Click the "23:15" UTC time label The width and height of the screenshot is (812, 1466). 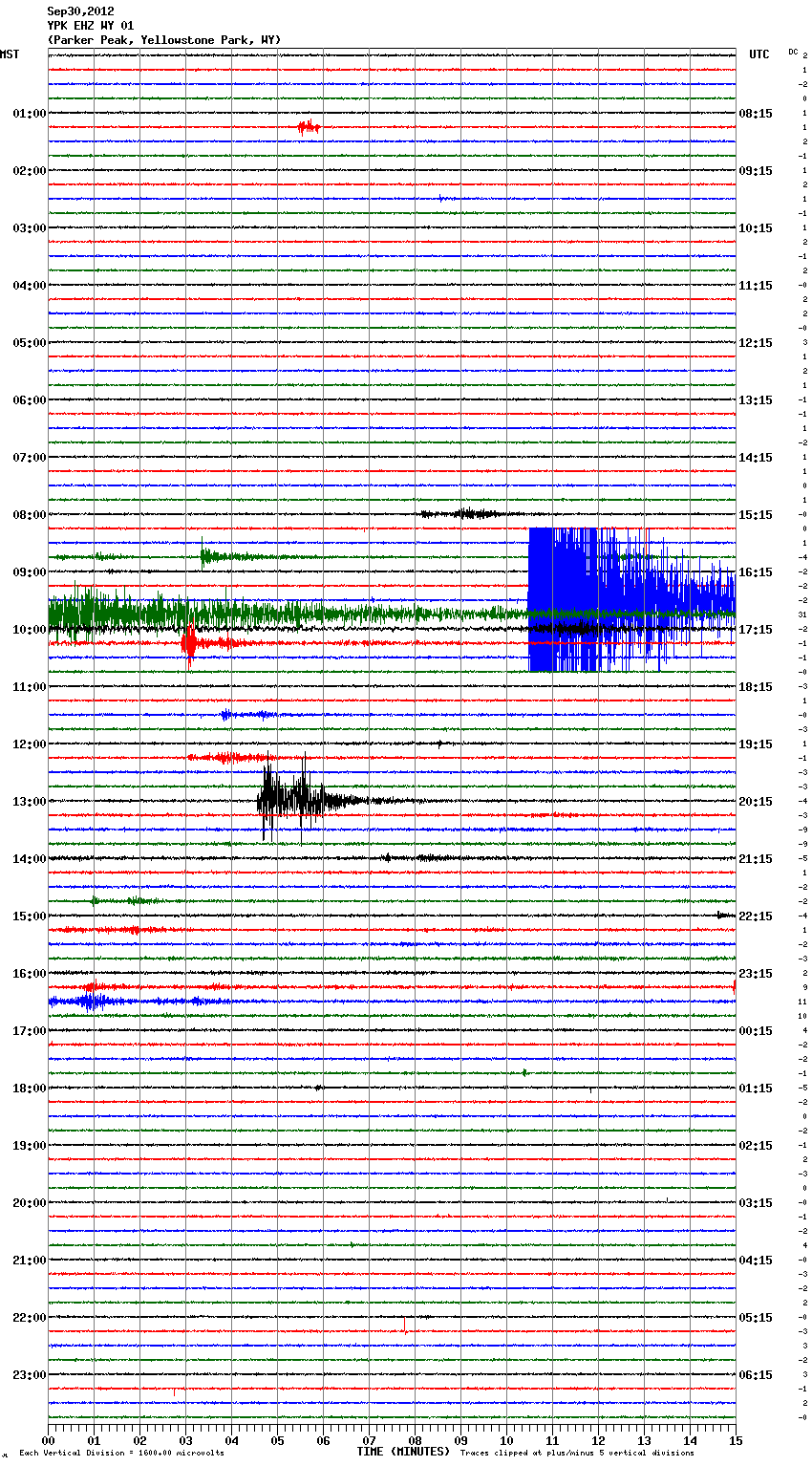click(756, 974)
